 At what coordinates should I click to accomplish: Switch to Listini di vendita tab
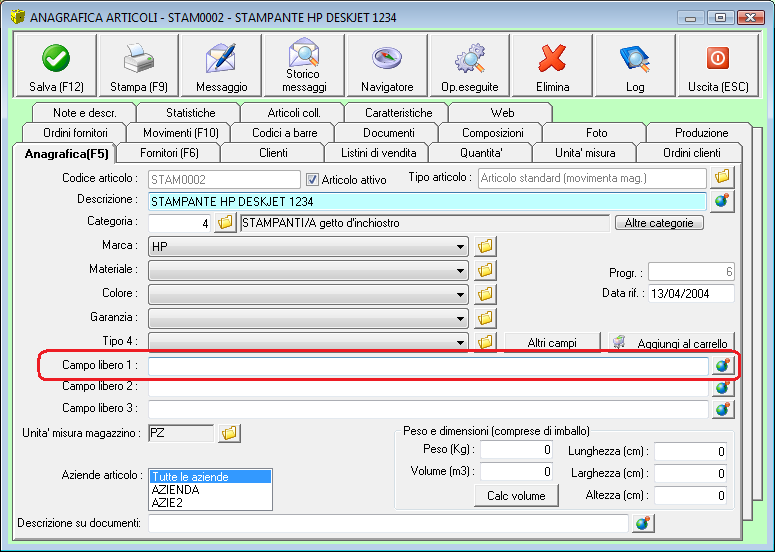click(x=378, y=153)
